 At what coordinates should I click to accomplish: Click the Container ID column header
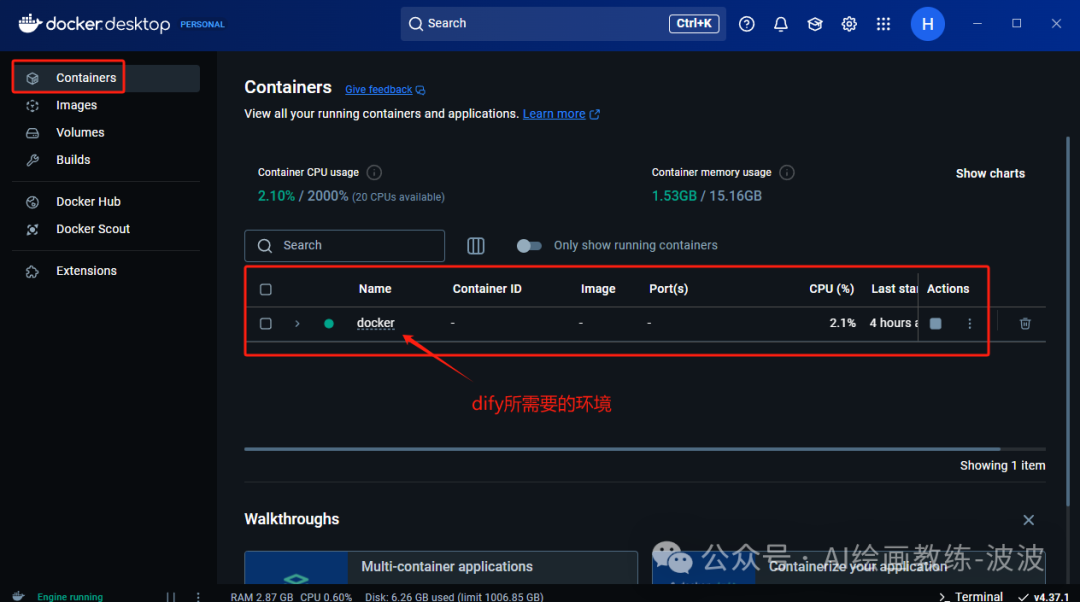(x=487, y=289)
